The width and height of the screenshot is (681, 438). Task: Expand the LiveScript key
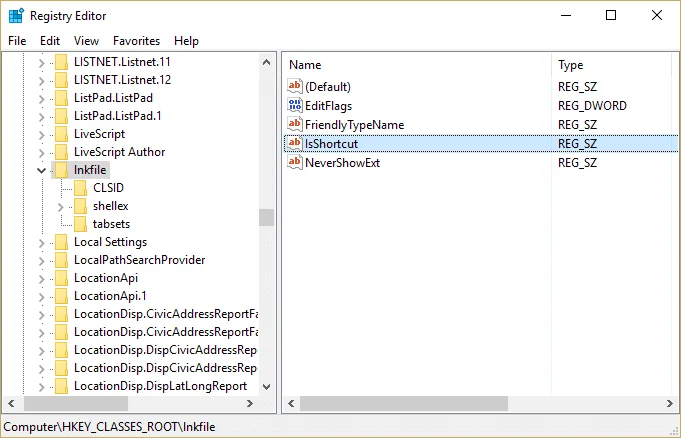pos(42,135)
